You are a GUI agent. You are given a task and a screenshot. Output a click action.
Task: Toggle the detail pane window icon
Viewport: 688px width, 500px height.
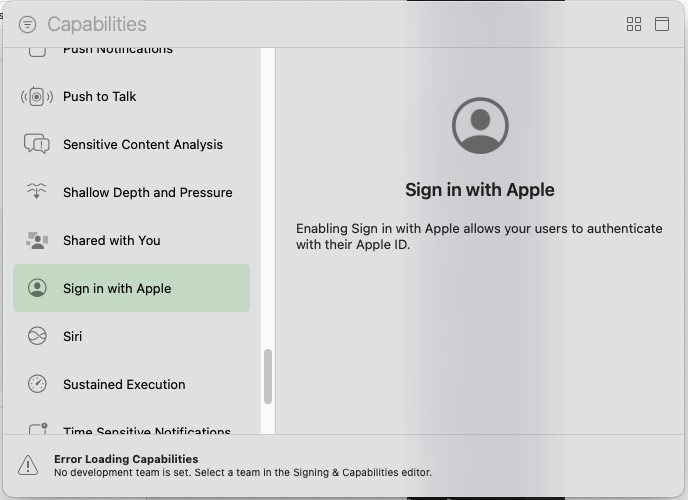(662, 24)
